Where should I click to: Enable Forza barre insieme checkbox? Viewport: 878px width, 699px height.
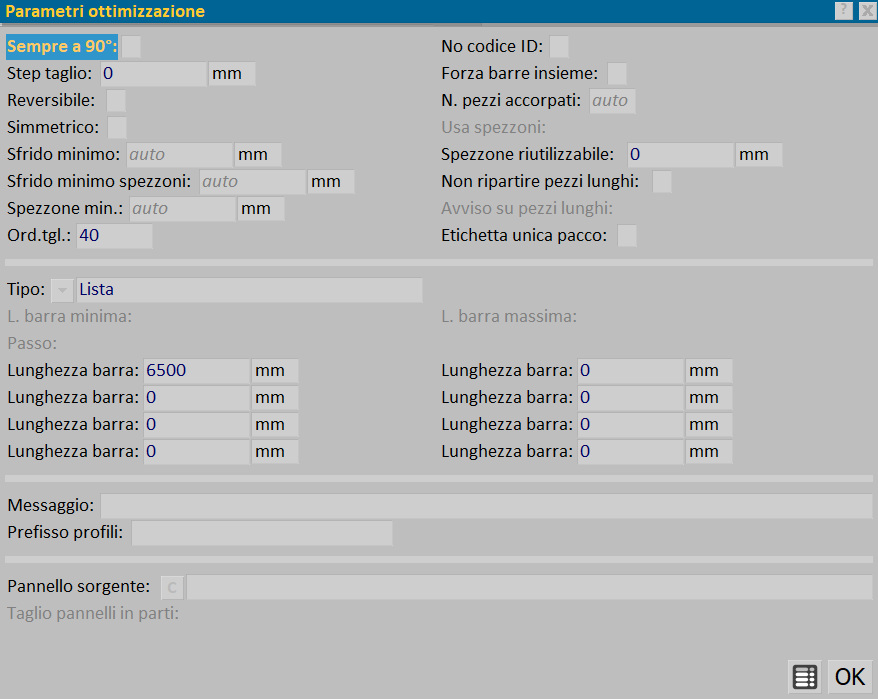pyautogui.click(x=618, y=73)
